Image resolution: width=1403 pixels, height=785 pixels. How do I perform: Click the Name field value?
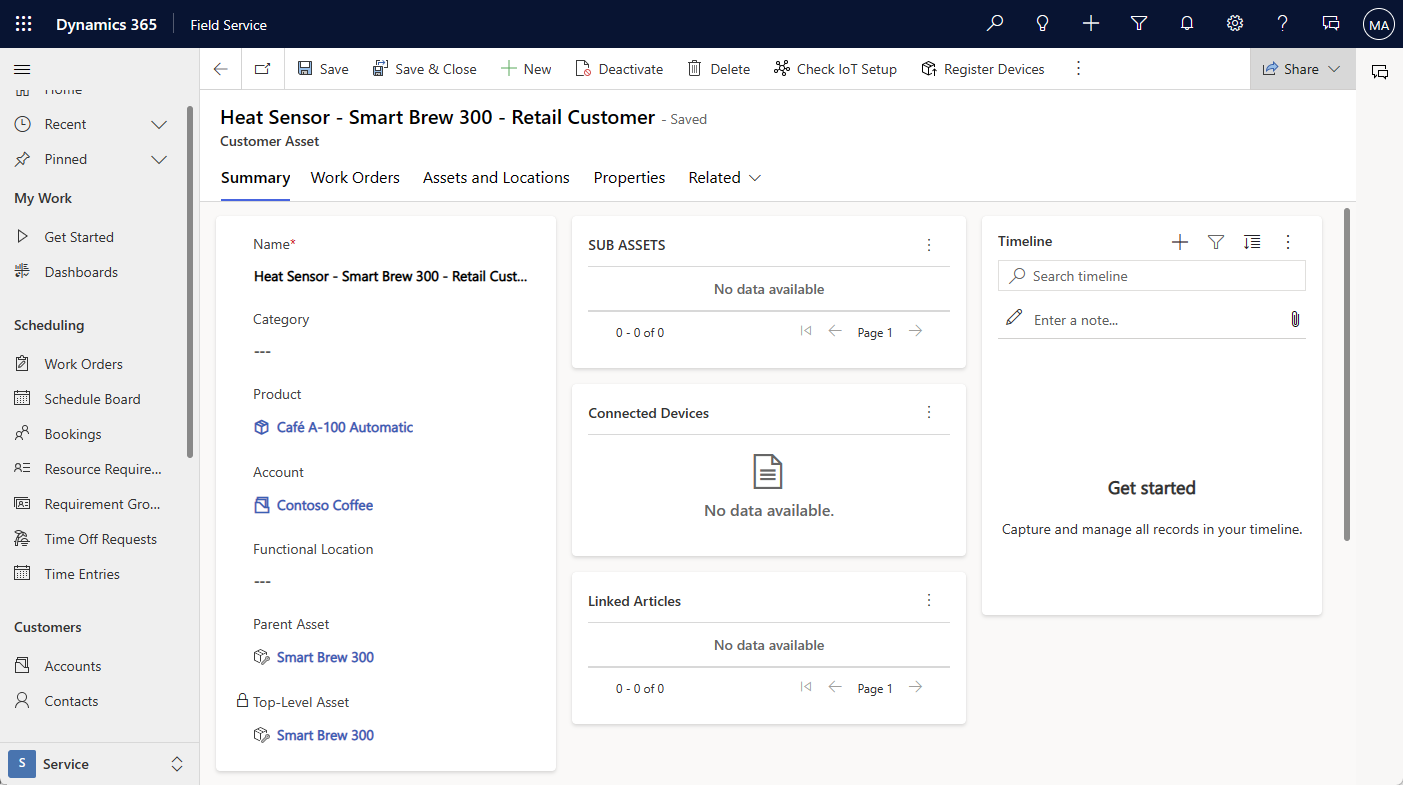391,276
